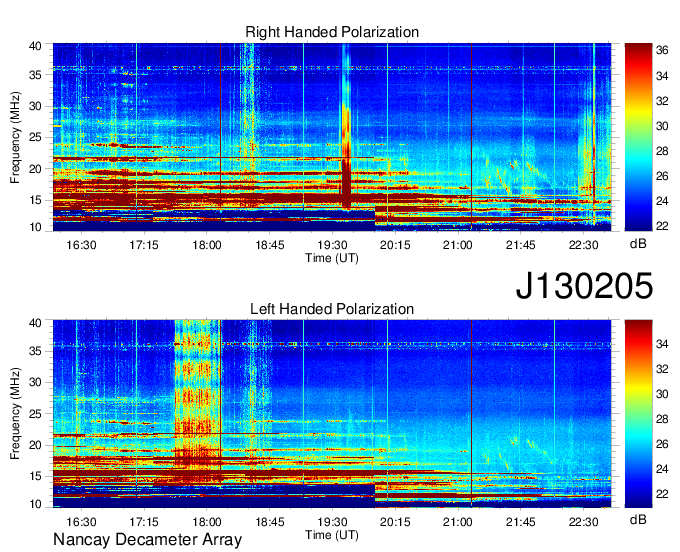
Task: Click 19:30 tick on Right Handed time axis
Action: 333,245
